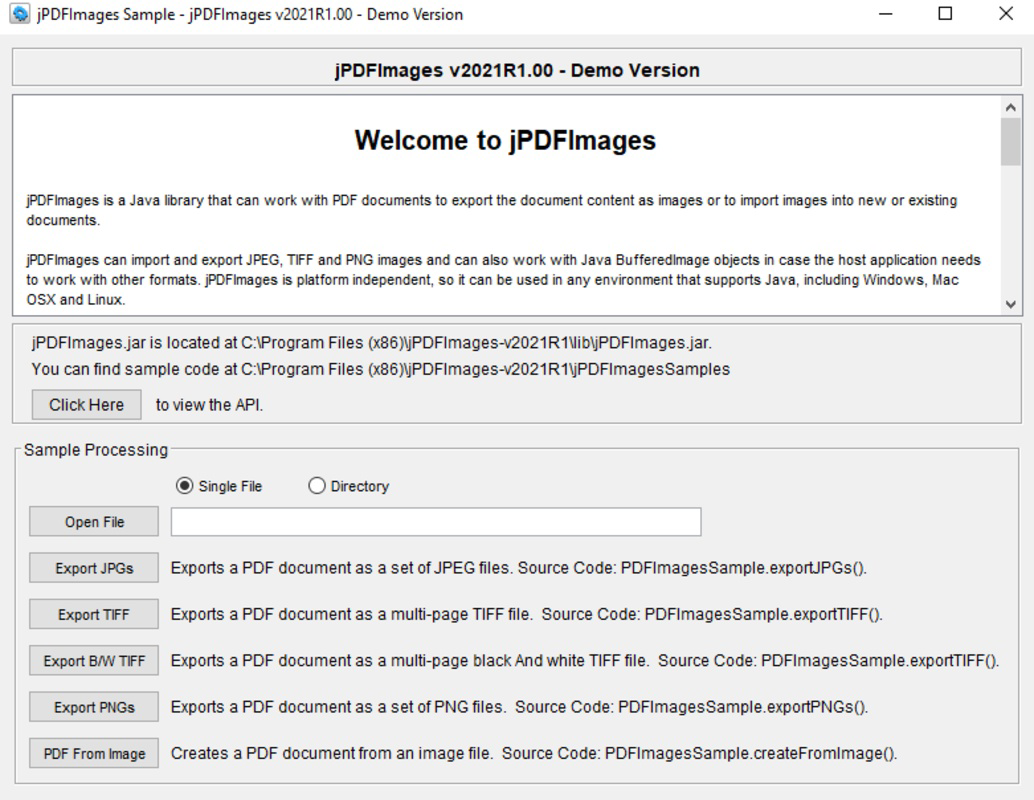1034x800 pixels.
Task: Run Export JPGs to create JPEG files
Action: [x=93, y=567]
